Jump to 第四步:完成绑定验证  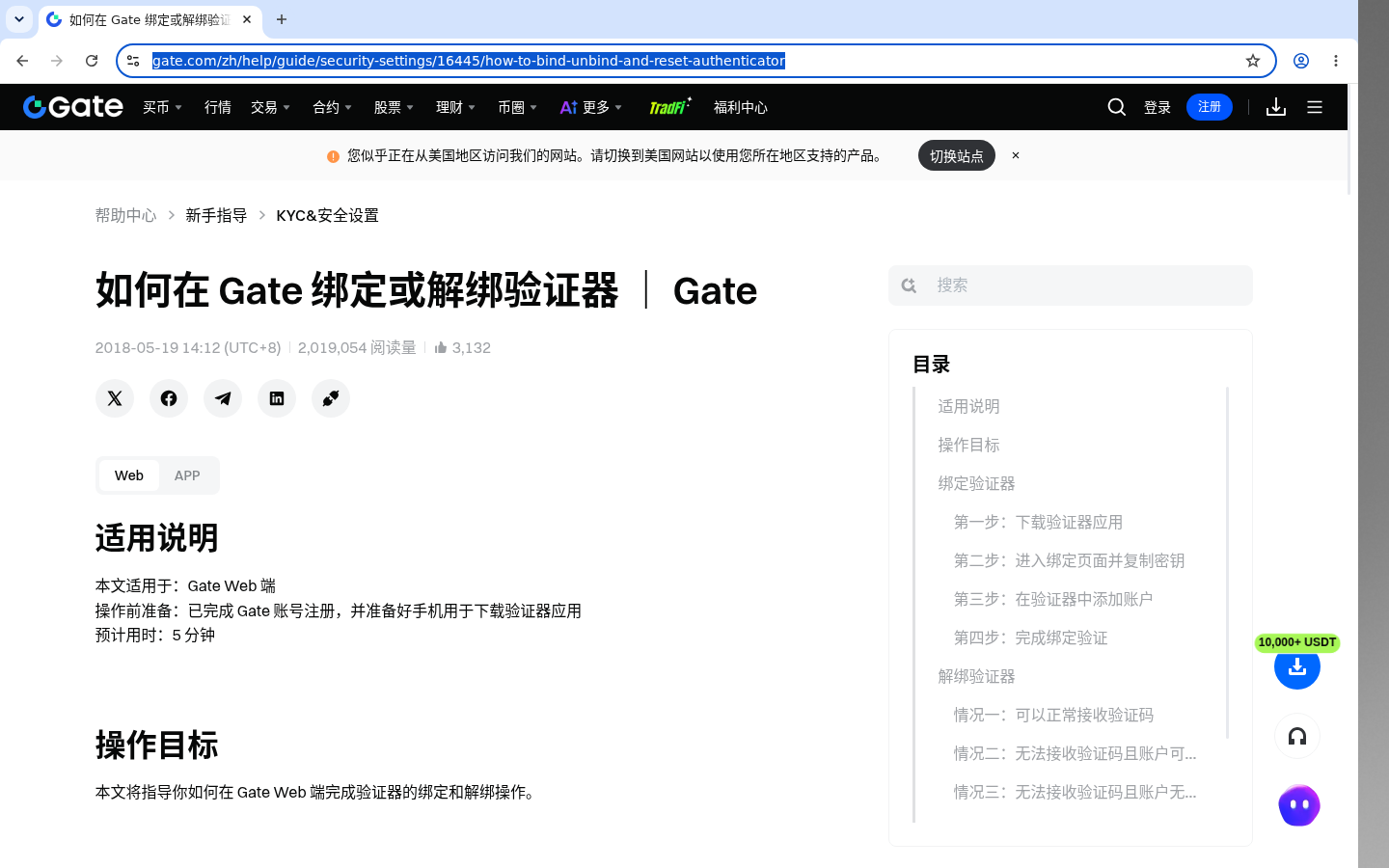tap(1030, 637)
